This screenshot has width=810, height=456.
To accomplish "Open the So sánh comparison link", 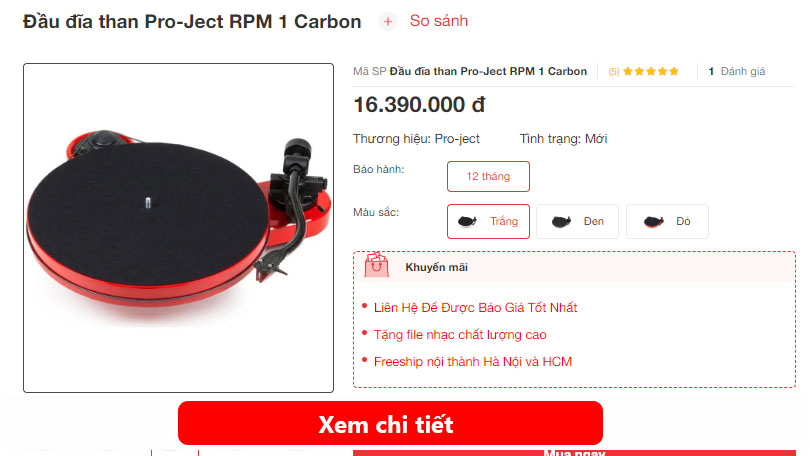I will pos(439,21).
